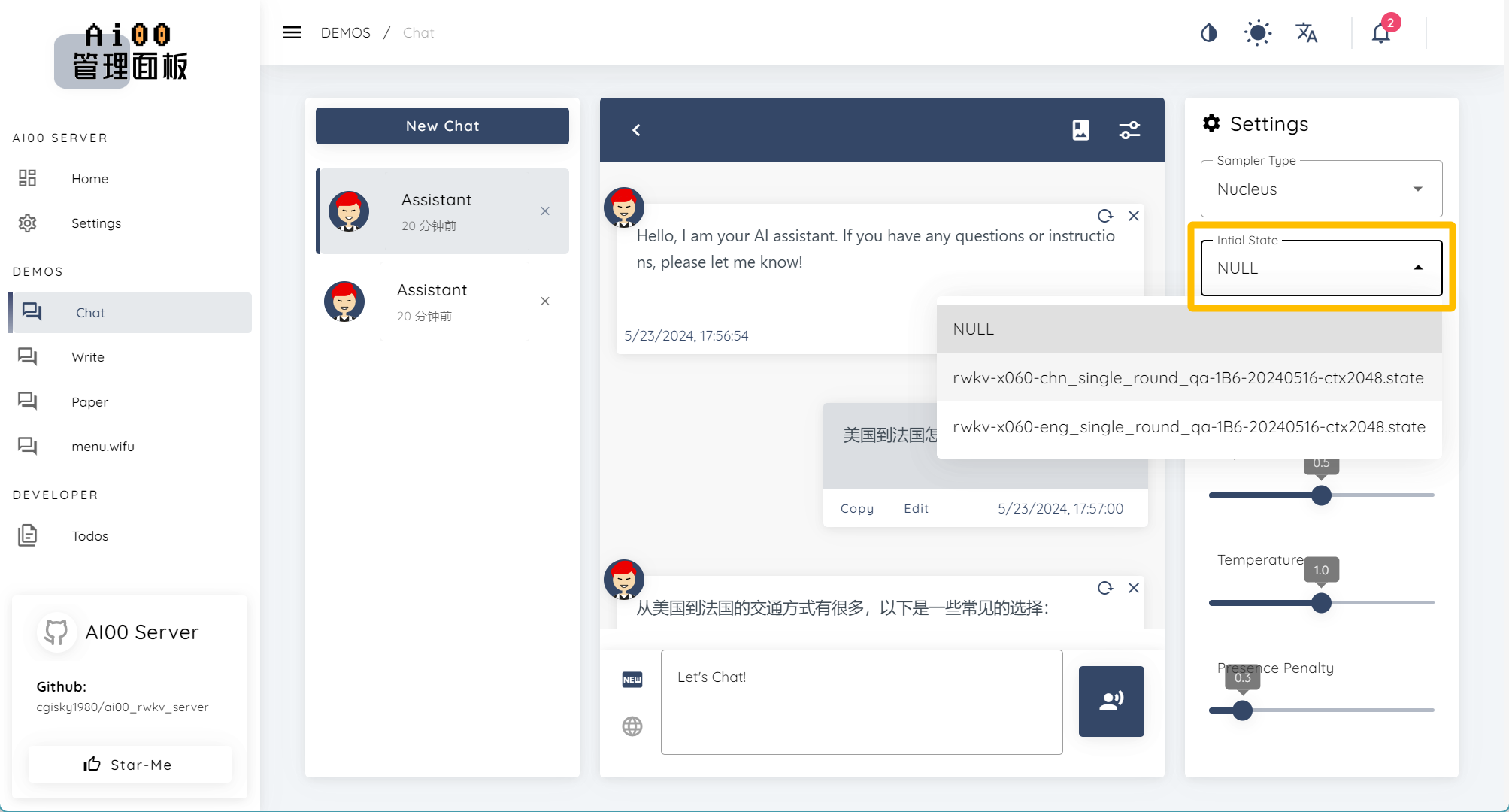
Task: Click the globe icon beside the input
Action: 632,726
